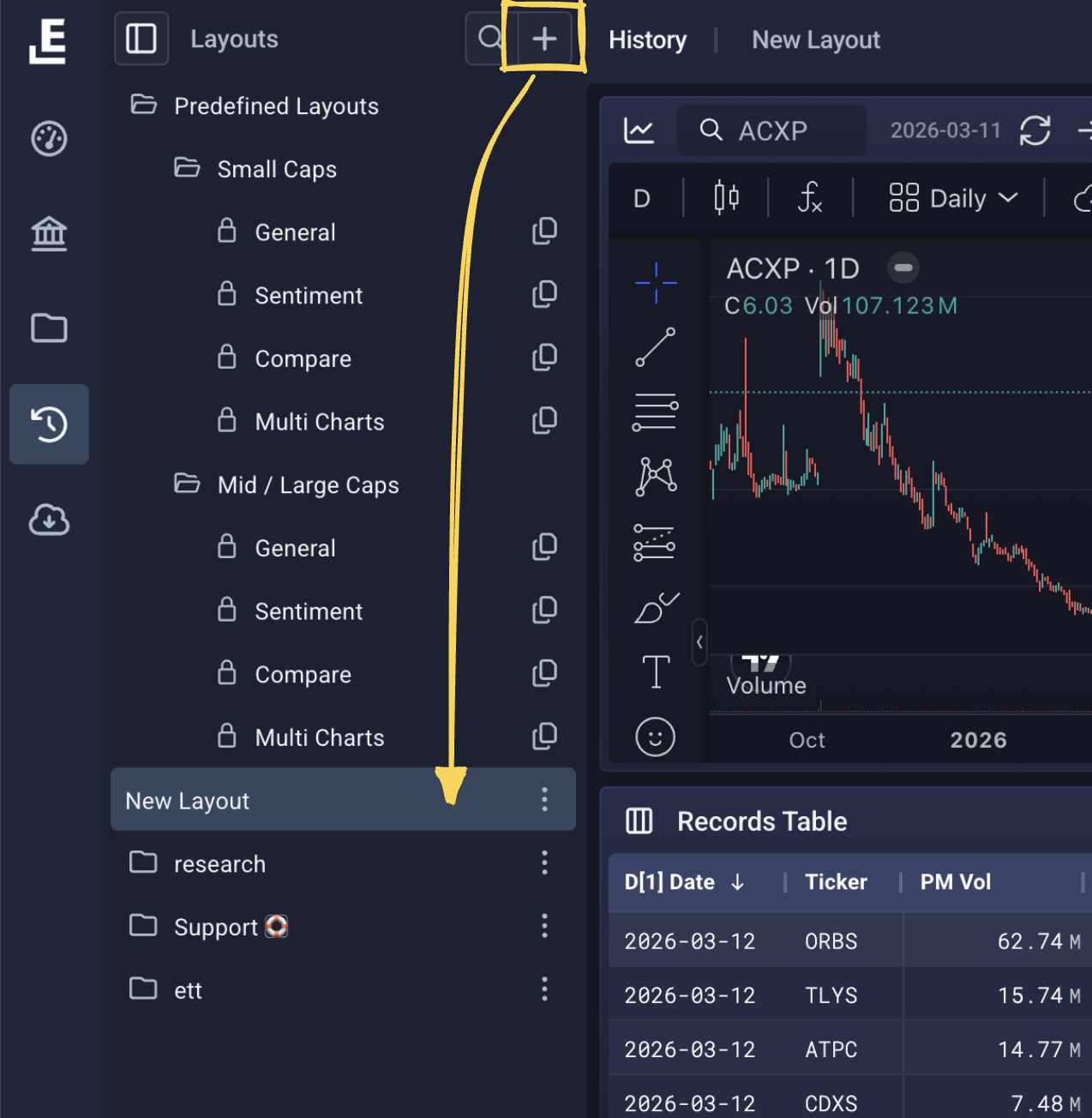
Task: Open the indicators fx button
Action: click(810, 198)
